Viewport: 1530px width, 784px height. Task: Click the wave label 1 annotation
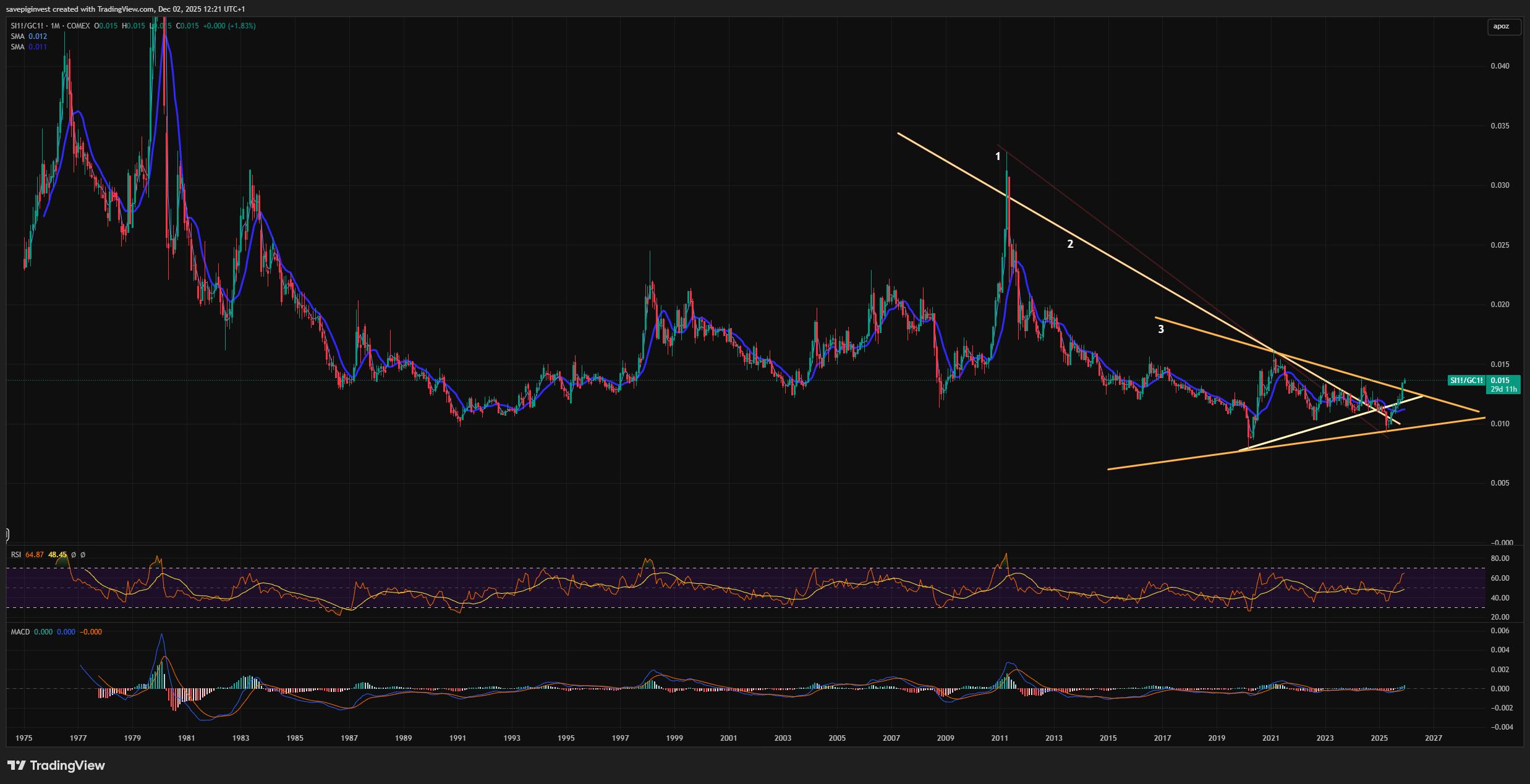tap(998, 157)
